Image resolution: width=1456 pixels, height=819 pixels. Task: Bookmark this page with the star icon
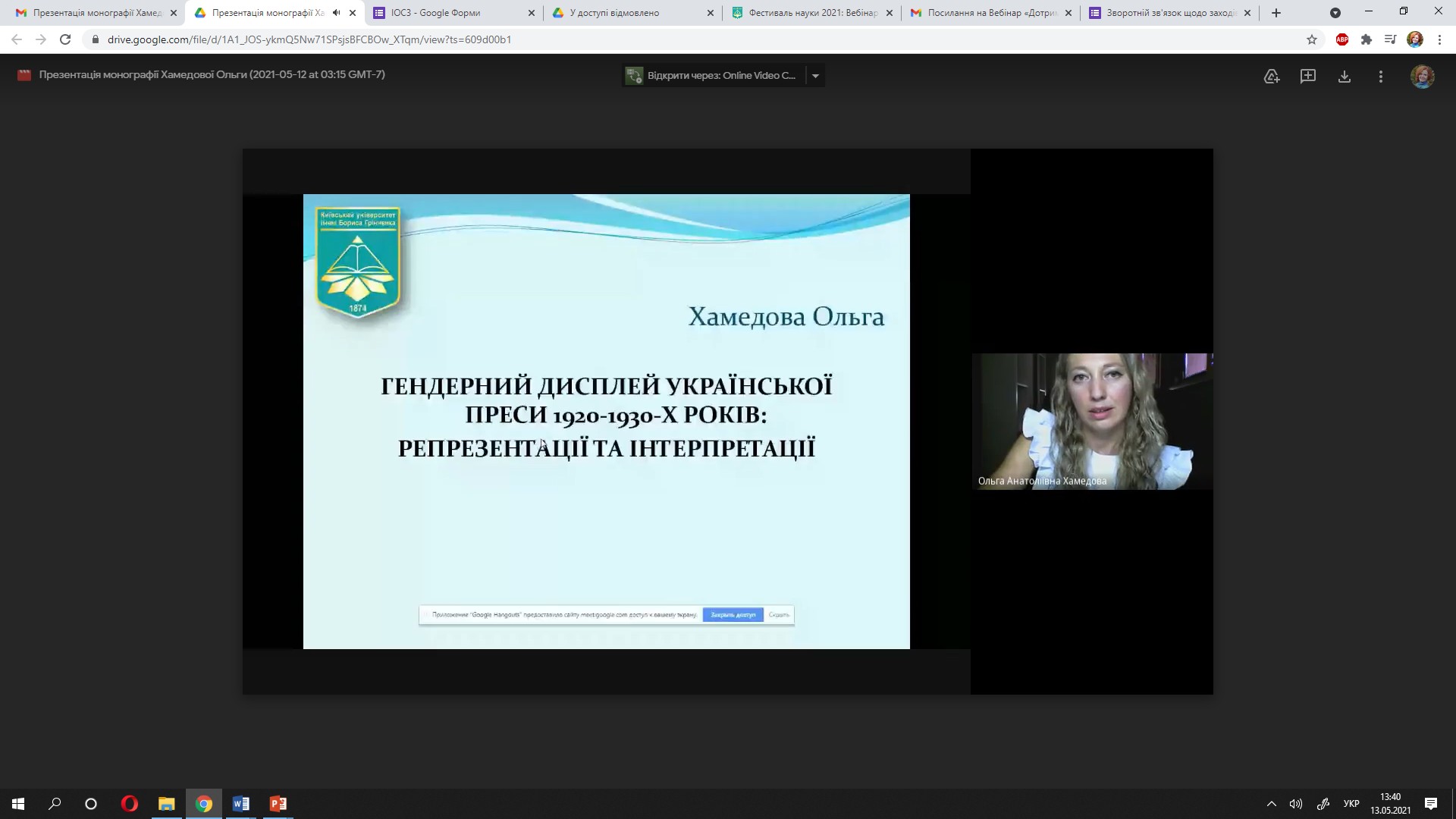click(1312, 39)
